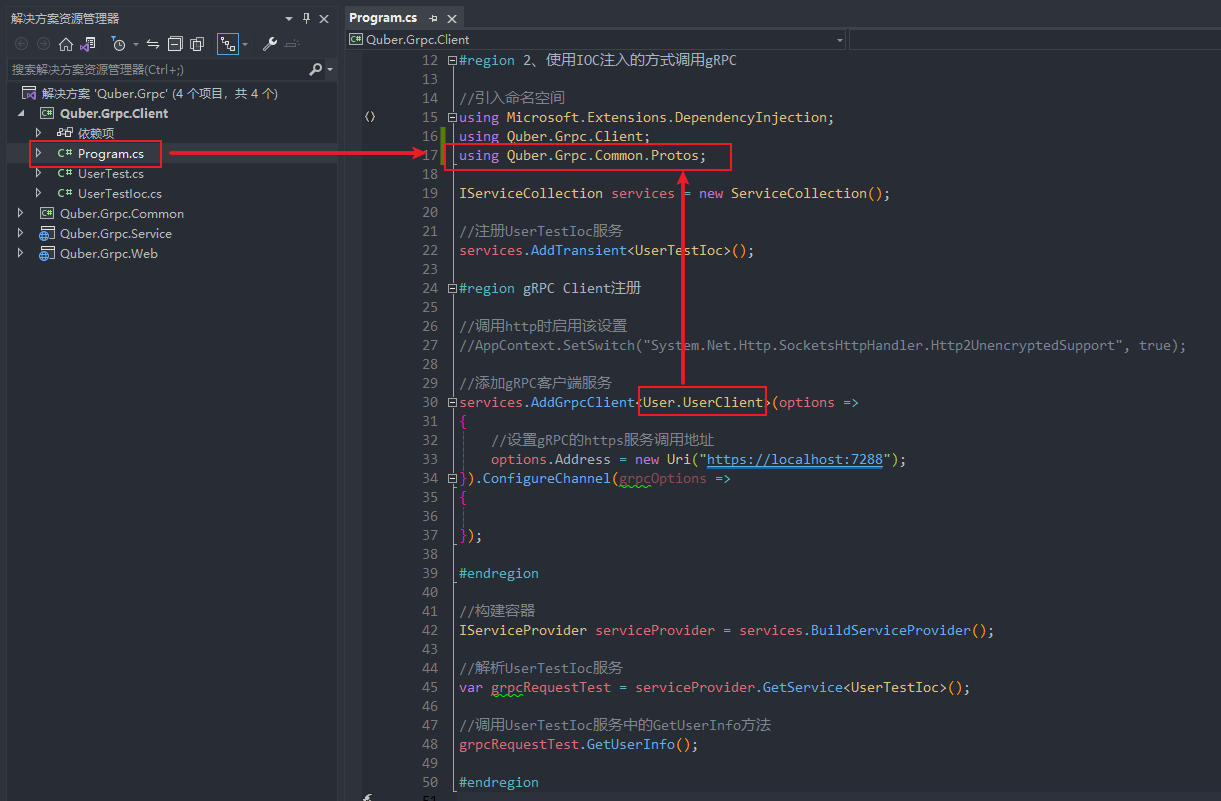Go to Home view in Solution Explorer
The image size is (1221, 801).
point(66,44)
